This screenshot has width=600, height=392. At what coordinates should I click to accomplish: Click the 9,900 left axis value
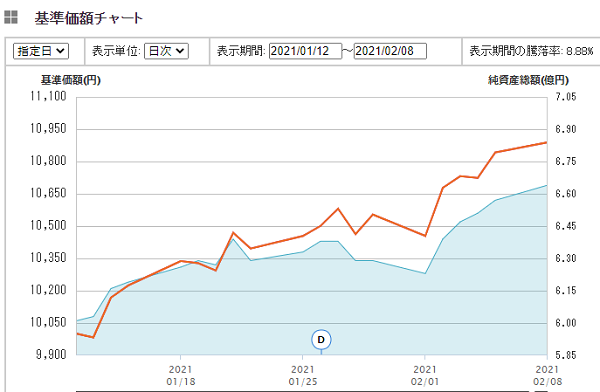coord(51,354)
